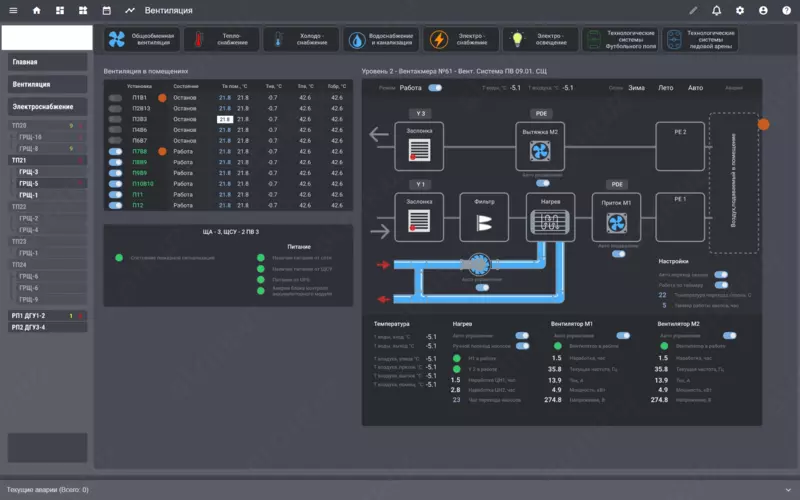Go to the home screen icon
The width and height of the screenshot is (800, 500).
36,10
